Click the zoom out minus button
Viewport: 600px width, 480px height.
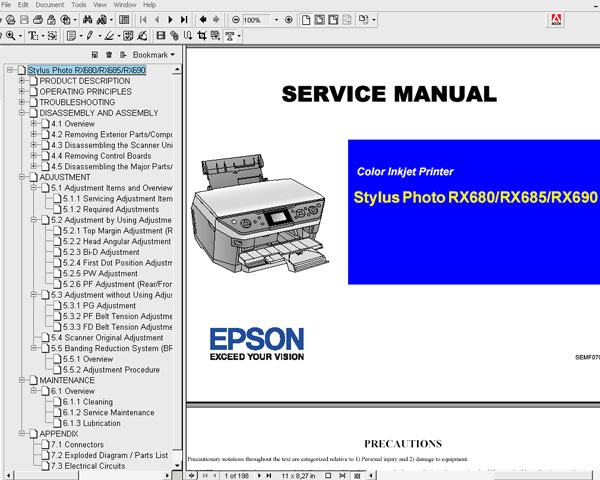(236, 20)
